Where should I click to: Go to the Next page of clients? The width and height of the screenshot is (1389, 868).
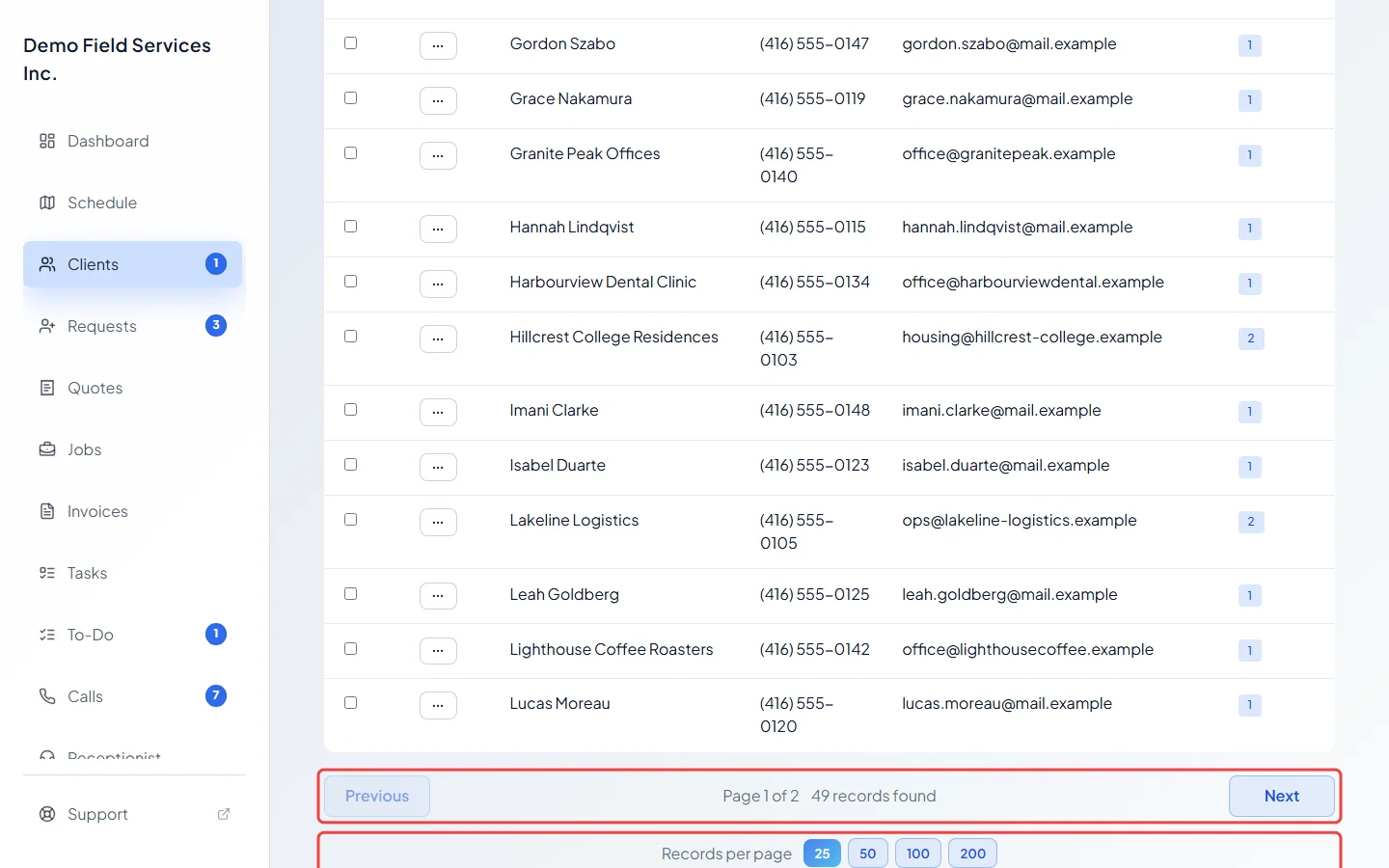pos(1282,797)
